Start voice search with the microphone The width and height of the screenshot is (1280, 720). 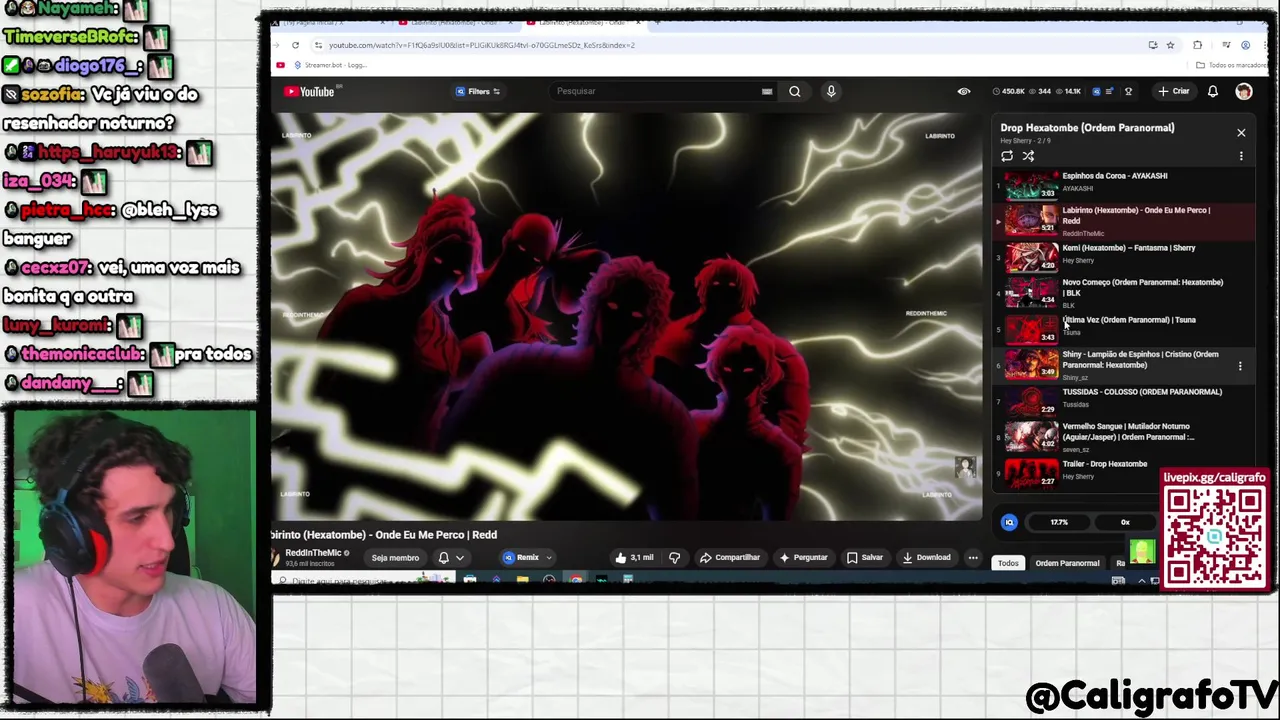coord(831,91)
